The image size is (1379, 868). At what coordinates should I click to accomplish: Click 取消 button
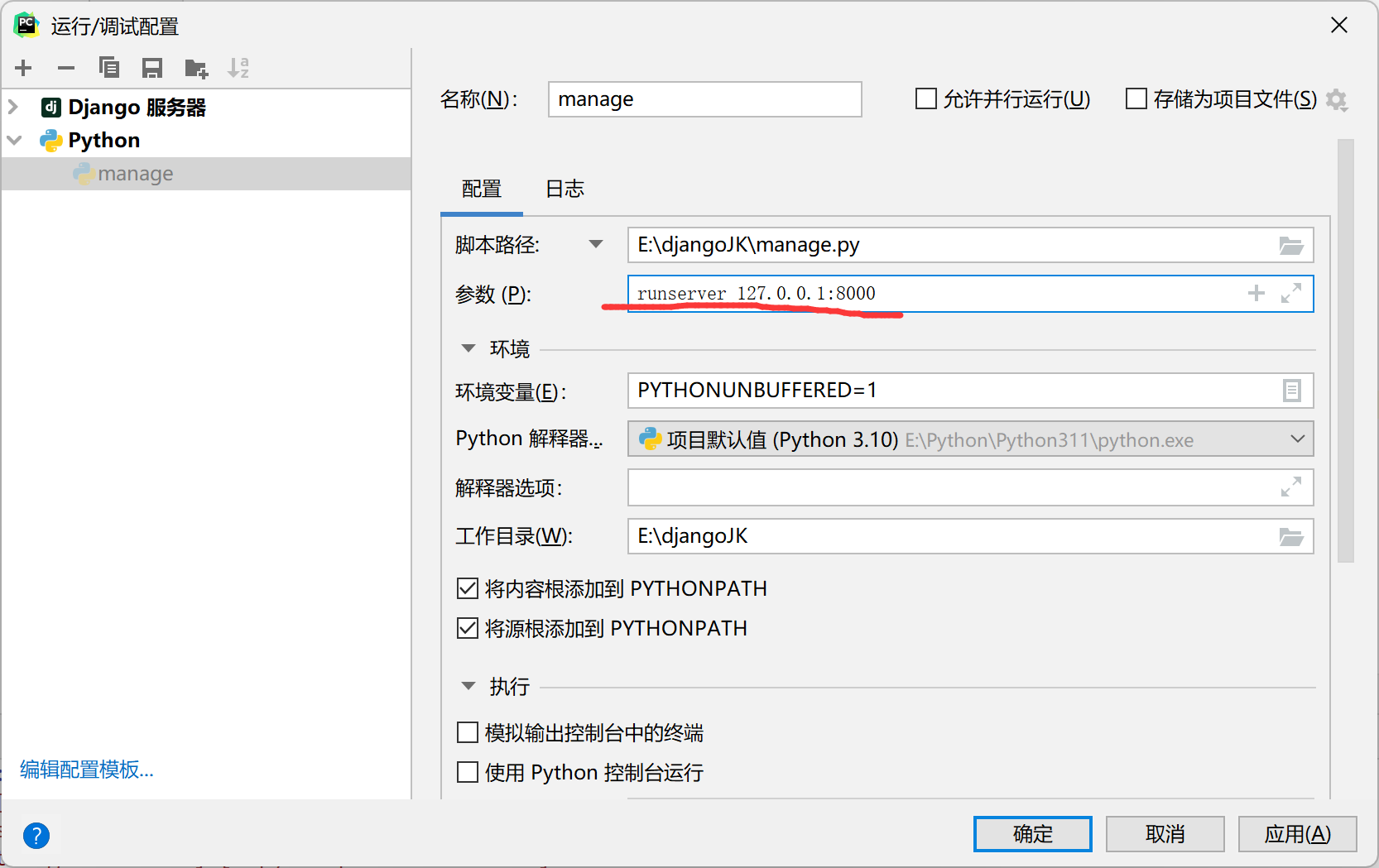1165,834
